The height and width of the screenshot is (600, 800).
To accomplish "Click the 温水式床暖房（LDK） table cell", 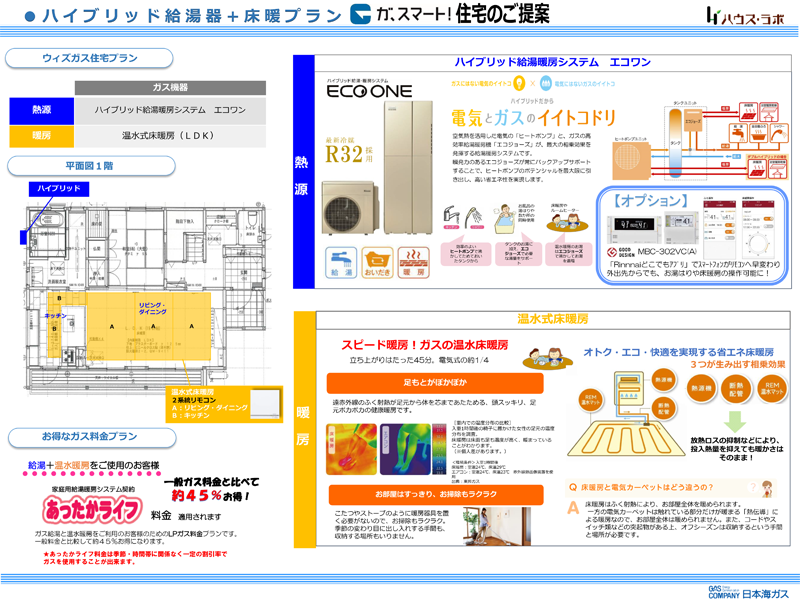I will 170,136.
